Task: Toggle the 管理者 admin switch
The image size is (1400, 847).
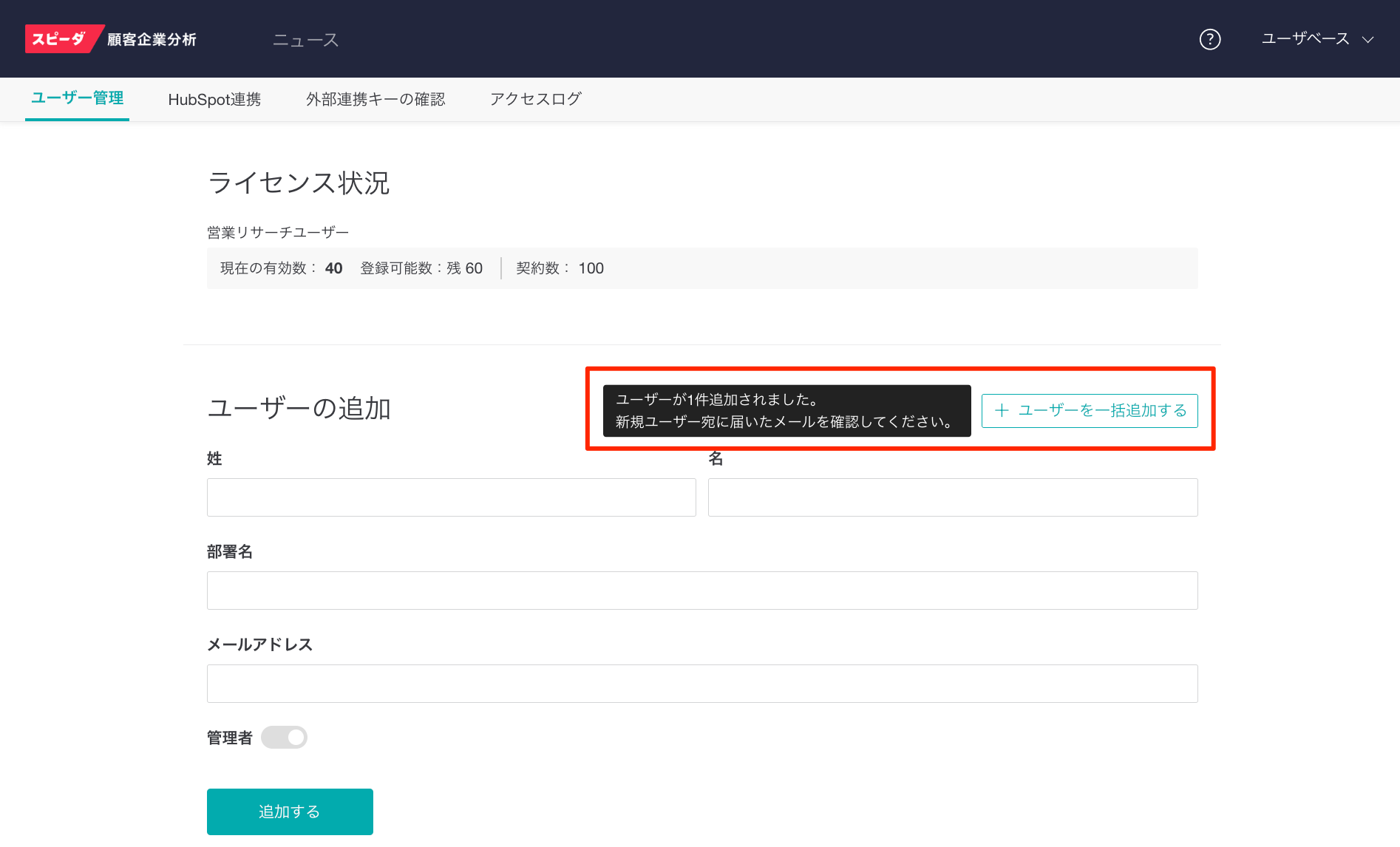Action: [284, 737]
